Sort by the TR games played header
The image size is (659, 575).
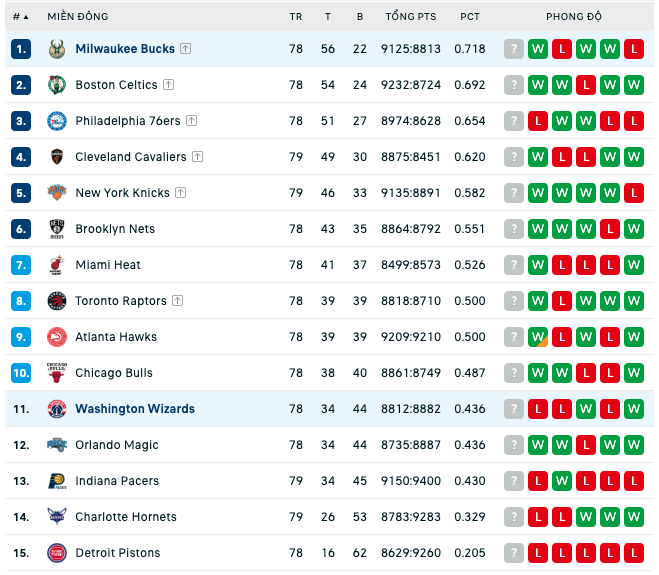click(295, 17)
